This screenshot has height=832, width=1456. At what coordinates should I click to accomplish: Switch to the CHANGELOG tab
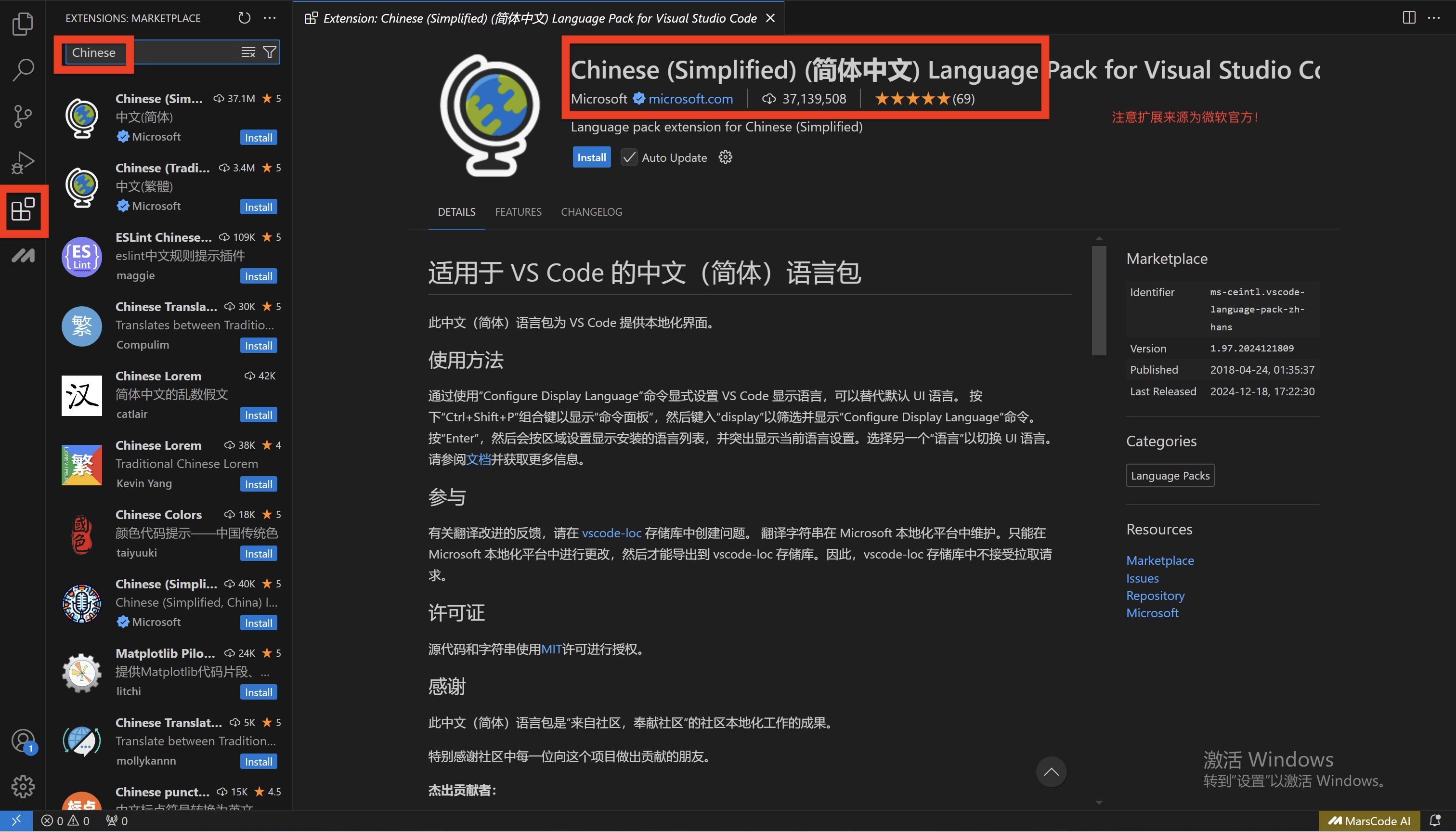coord(591,211)
